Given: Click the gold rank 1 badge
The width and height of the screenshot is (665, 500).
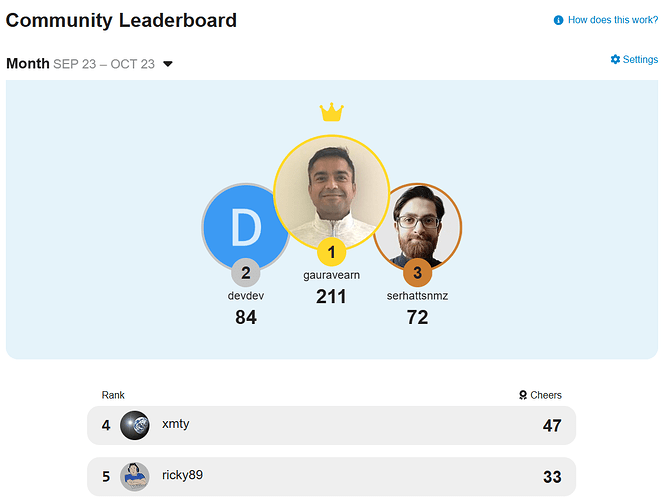Looking at the screenshot, I should point(331,252).
